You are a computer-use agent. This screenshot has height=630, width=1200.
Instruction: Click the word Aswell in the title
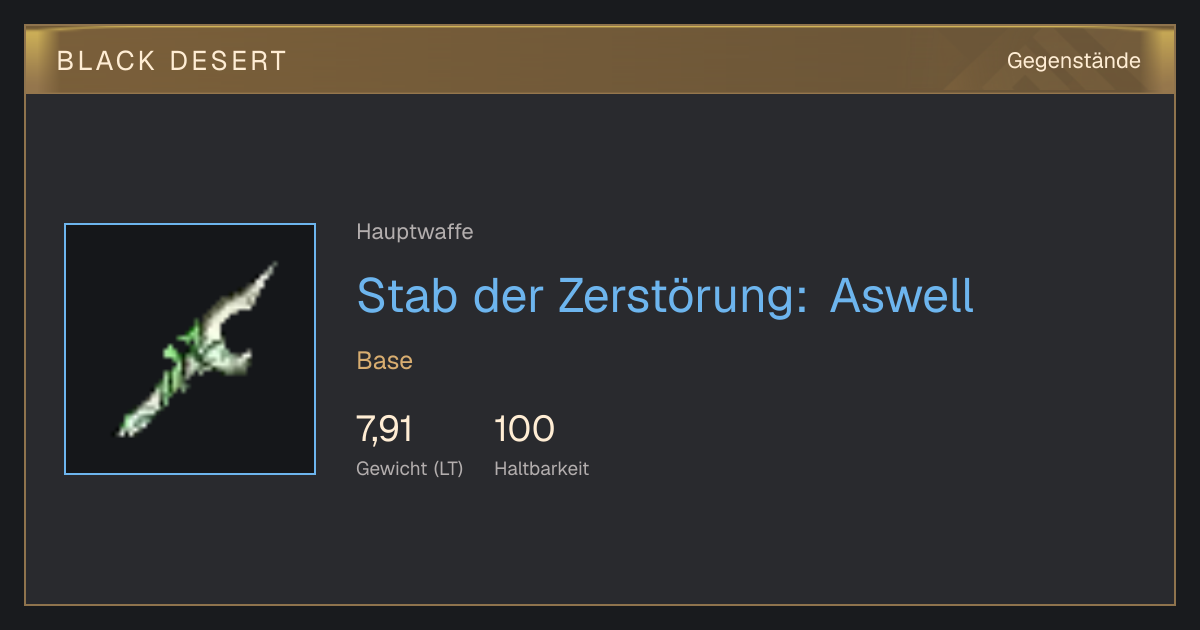click(902, 295)
